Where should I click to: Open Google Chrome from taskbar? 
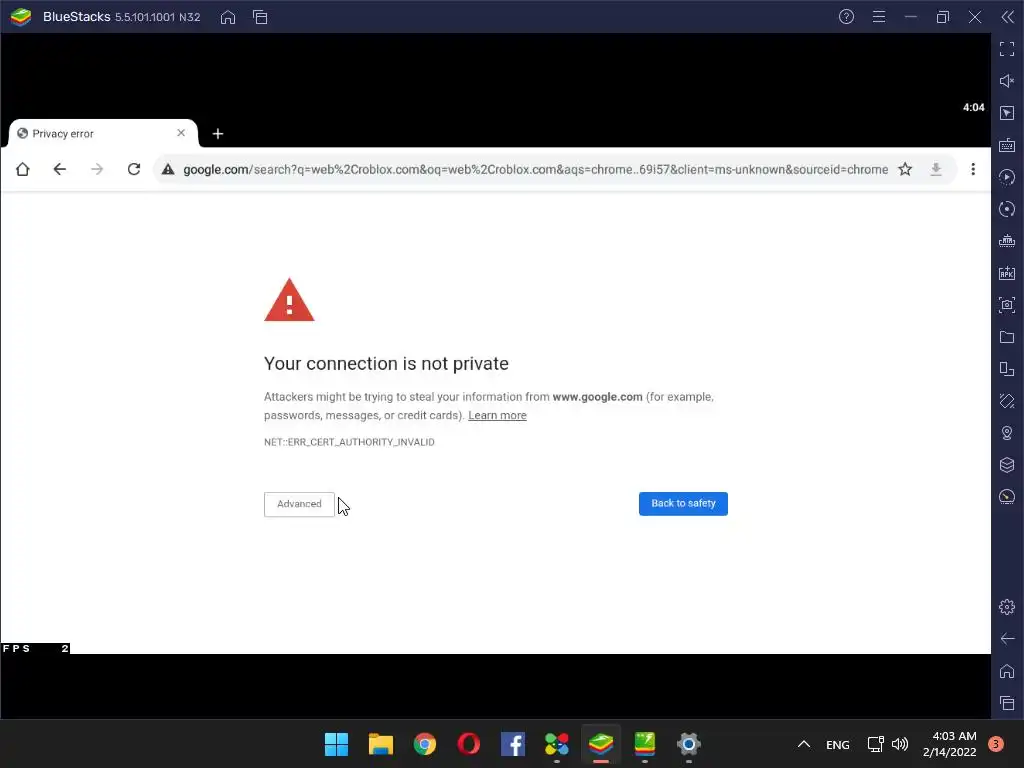(424, 744)
